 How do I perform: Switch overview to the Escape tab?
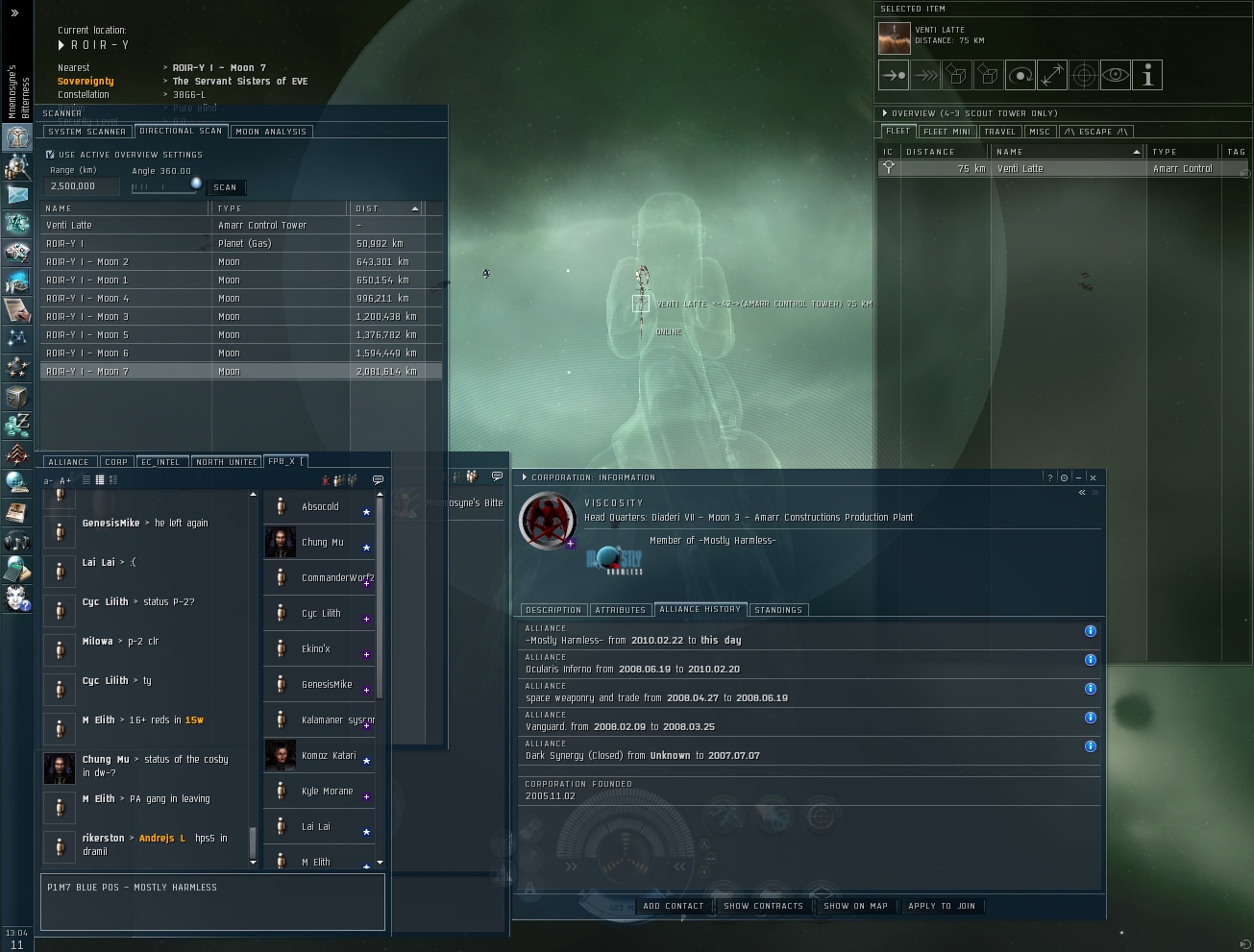tap(1095, 132)
